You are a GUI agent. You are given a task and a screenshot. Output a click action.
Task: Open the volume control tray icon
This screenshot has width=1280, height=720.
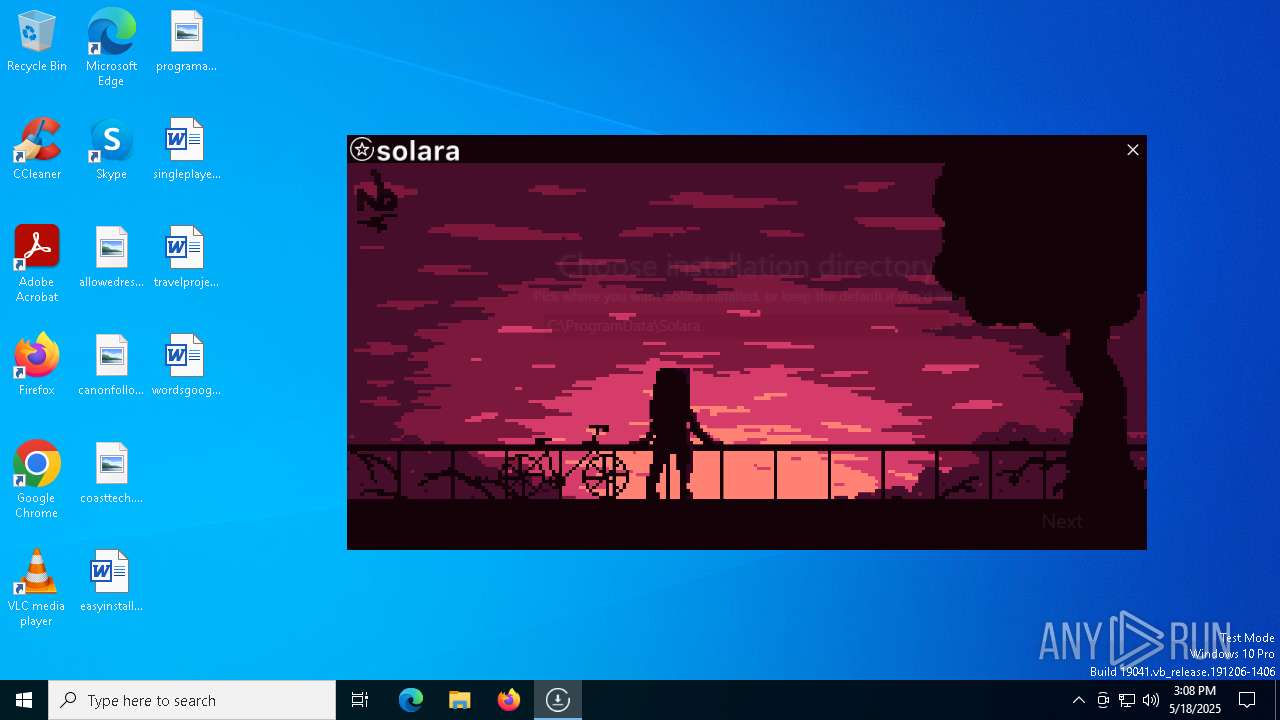tap(1151, 700)
